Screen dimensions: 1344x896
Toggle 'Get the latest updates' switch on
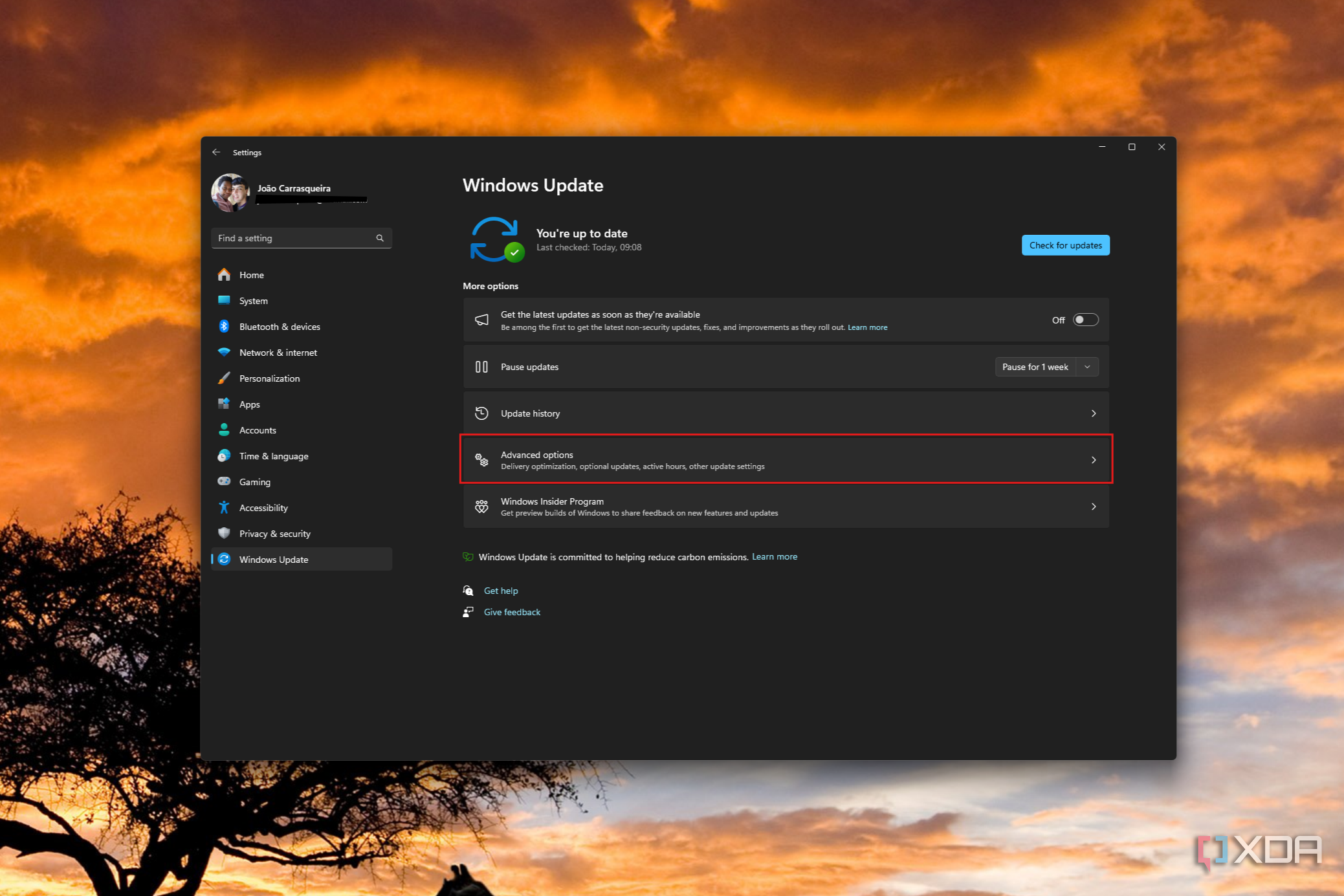pos(1085,320)
